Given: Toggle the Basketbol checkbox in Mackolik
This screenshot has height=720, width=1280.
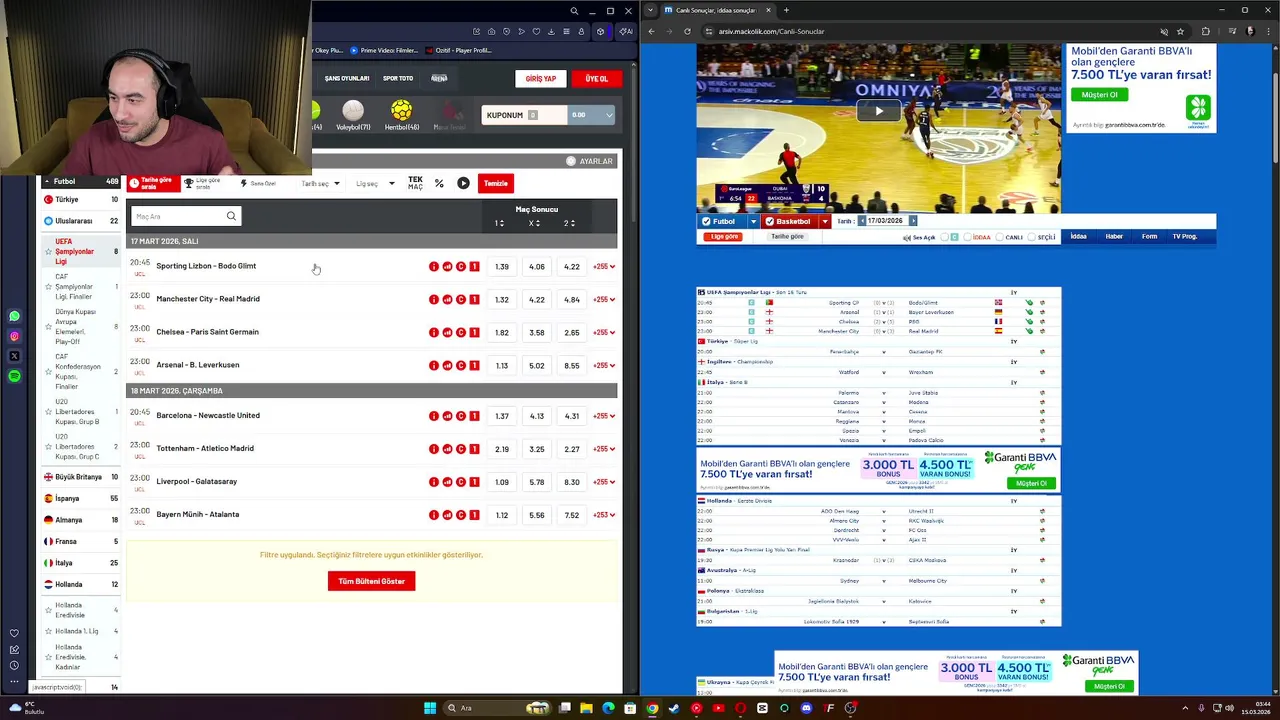Looking at the screenshot, I should pyautogui.click(x=770, y=221).
